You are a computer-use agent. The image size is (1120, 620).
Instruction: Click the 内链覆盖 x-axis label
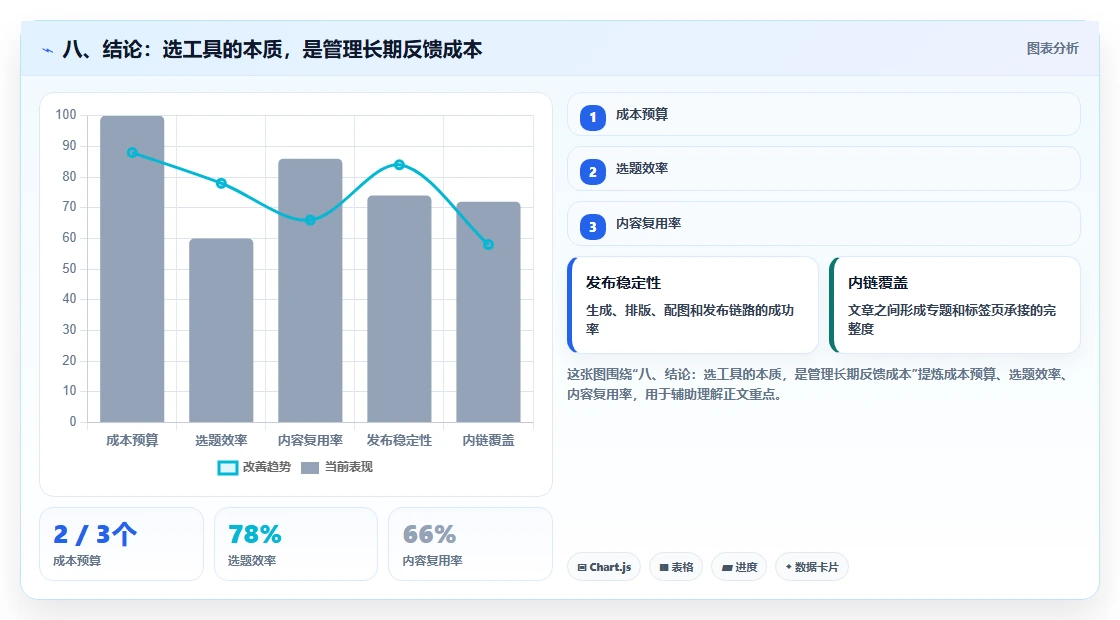click(x=489, y=440)
